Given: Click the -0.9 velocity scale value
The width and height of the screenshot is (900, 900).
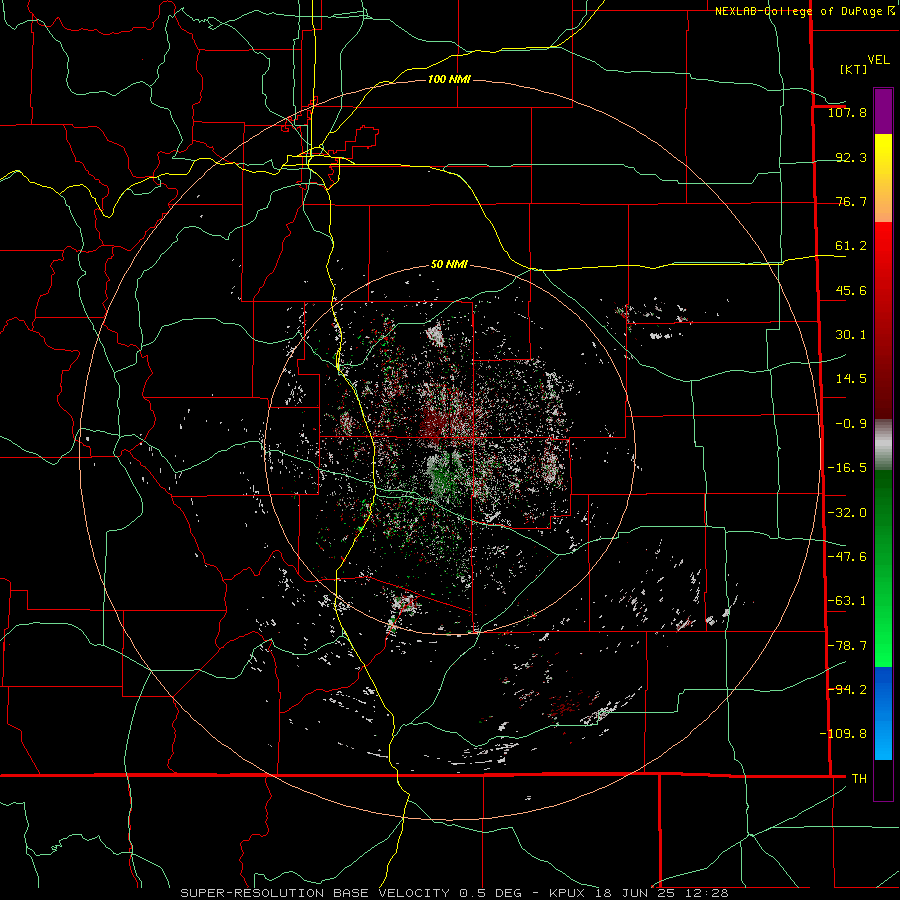Looking at the screenshot, I should [851, 424].
